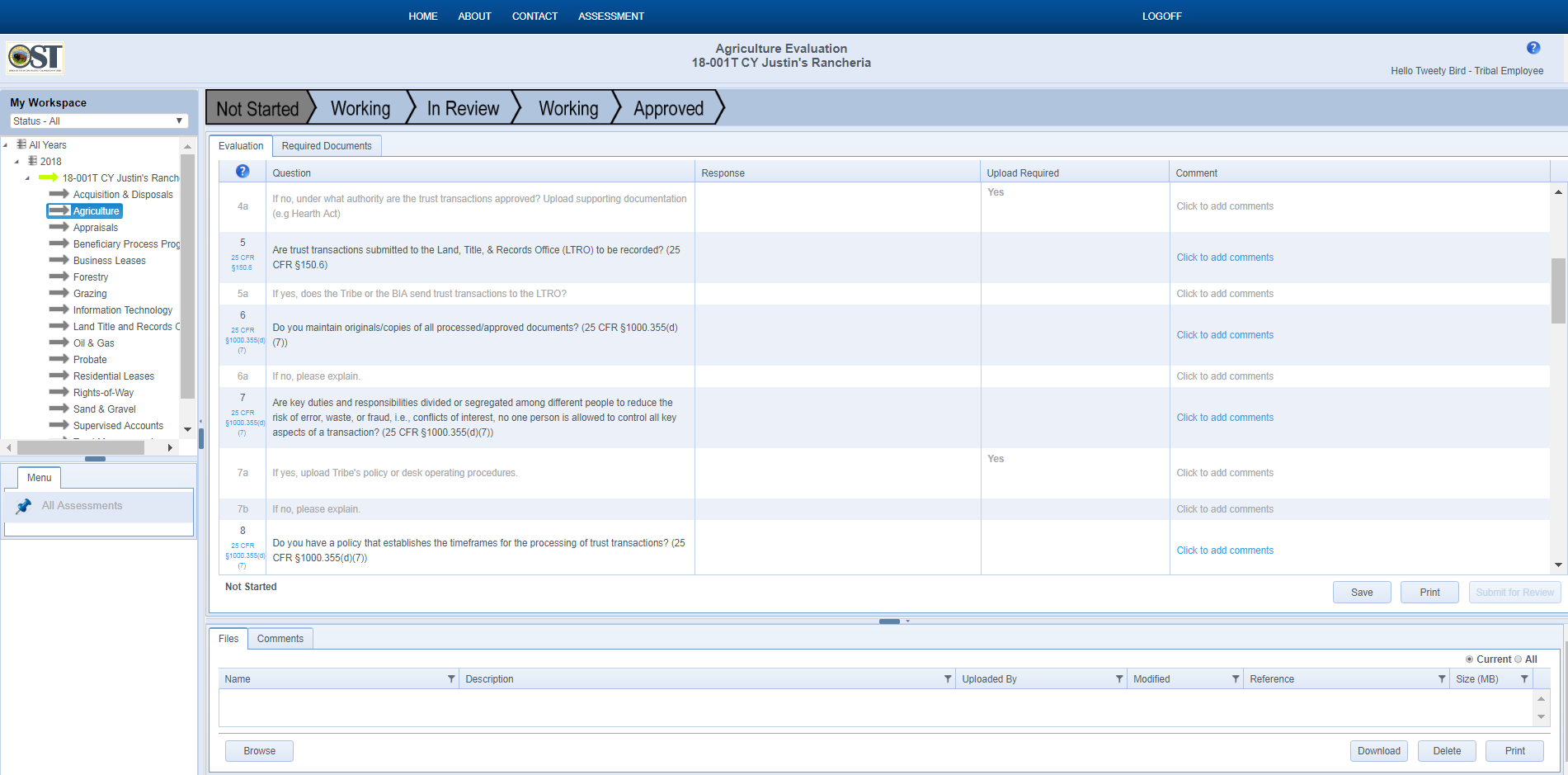Click the arrow icon next to Probate
Viewport: 1568px width, 775px height.
click(x=59, y=359)
